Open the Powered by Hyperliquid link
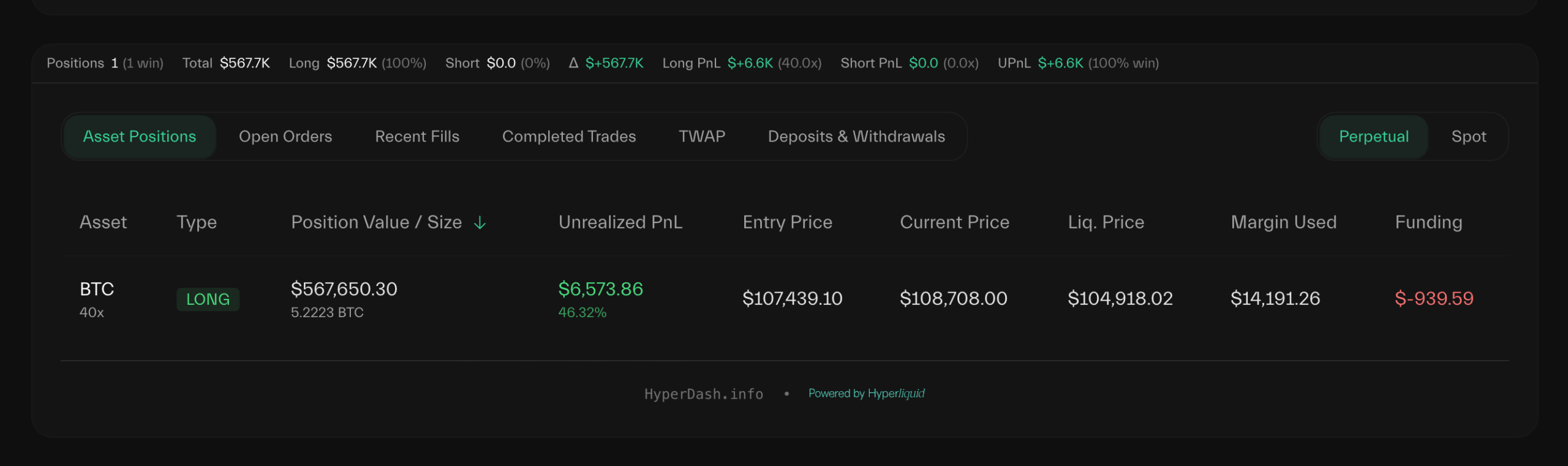The width and height of the screenshot is (1568, 466). [x=866, y=394]
